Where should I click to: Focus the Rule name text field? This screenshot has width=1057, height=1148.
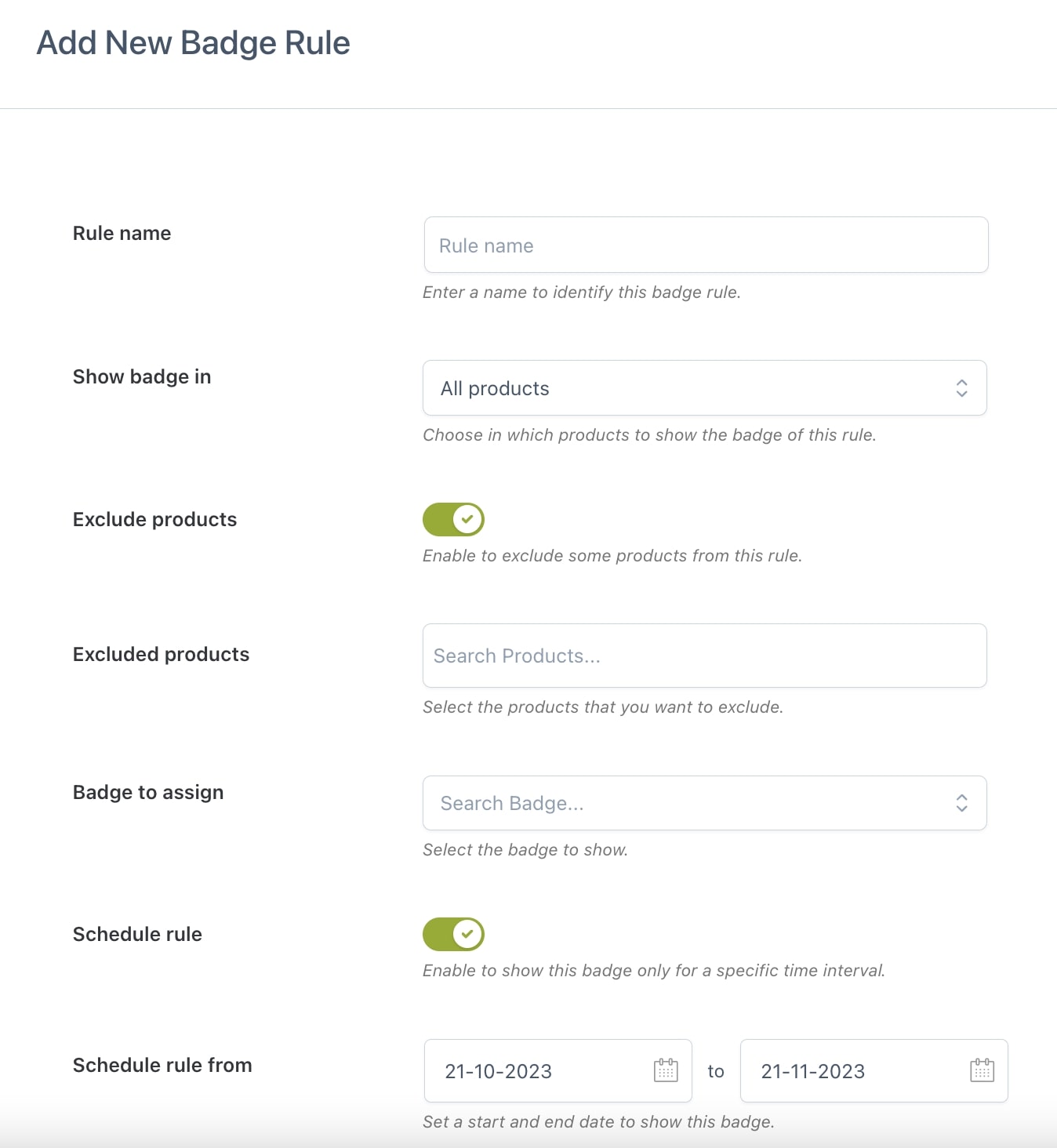(x=706, y=245)
